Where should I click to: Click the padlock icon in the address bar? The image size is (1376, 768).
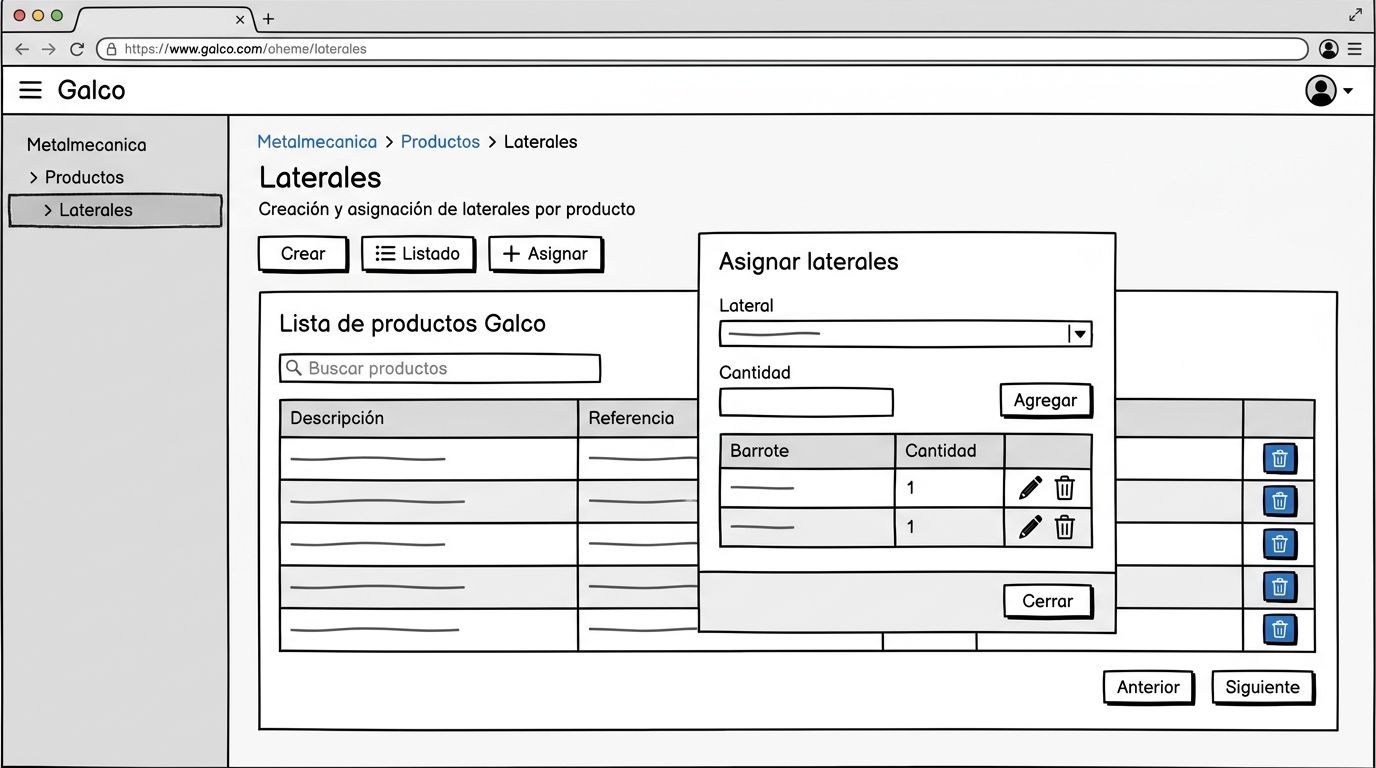pos(111,49)
